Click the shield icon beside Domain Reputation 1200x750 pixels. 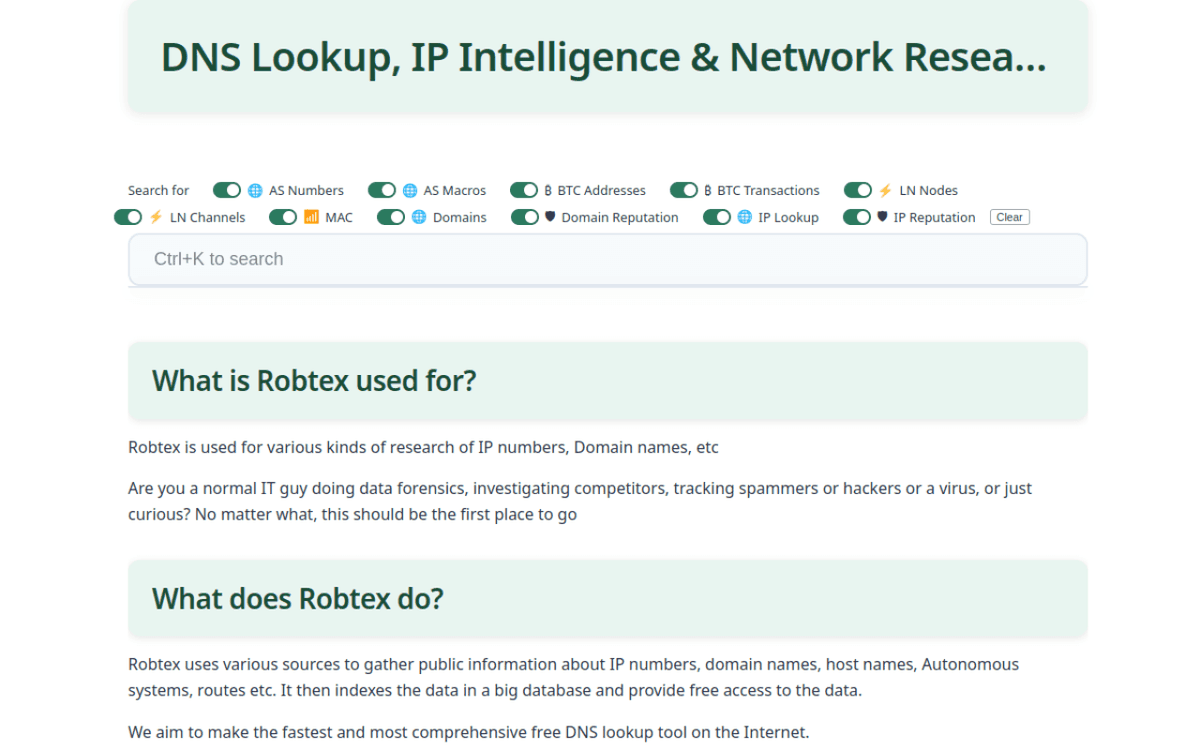[x=551, y=217]
